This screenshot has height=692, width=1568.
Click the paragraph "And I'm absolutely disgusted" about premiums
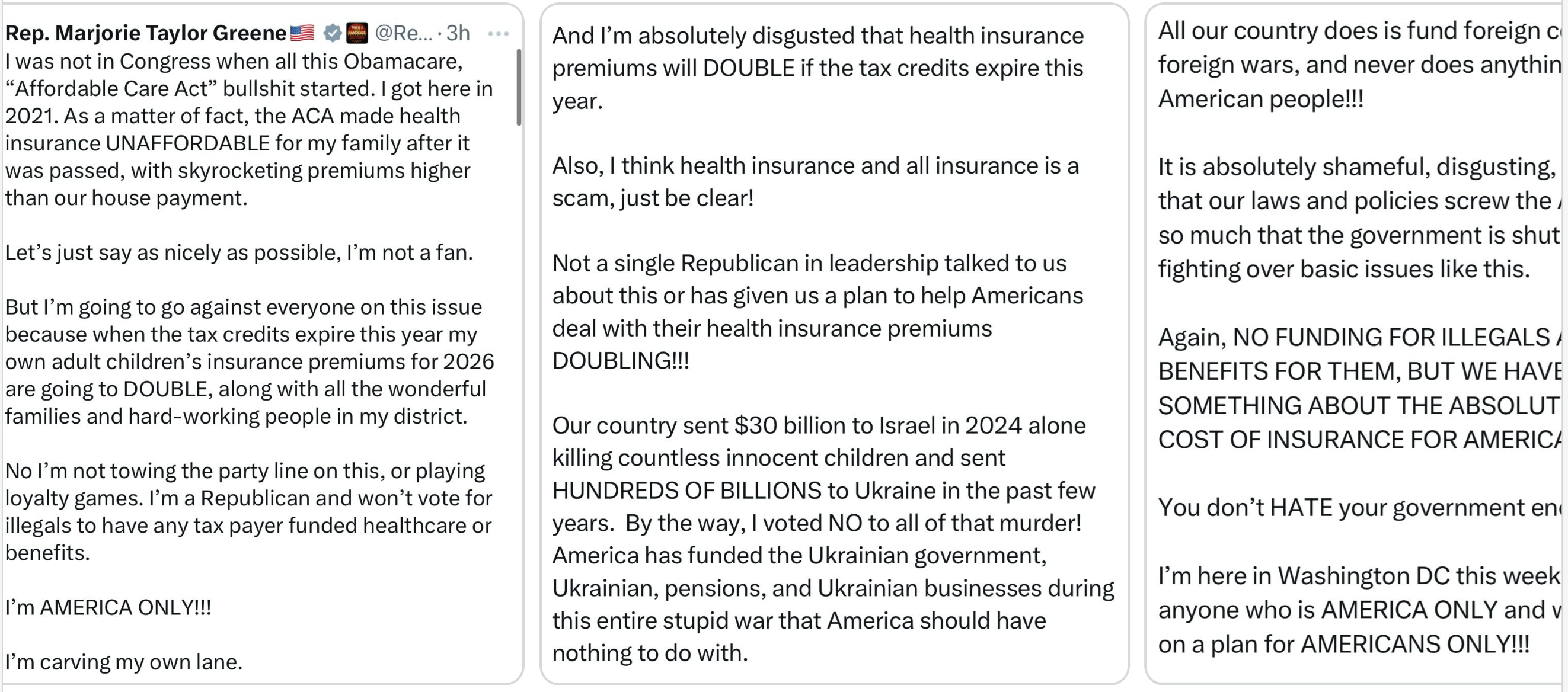[x=817, y=68]
